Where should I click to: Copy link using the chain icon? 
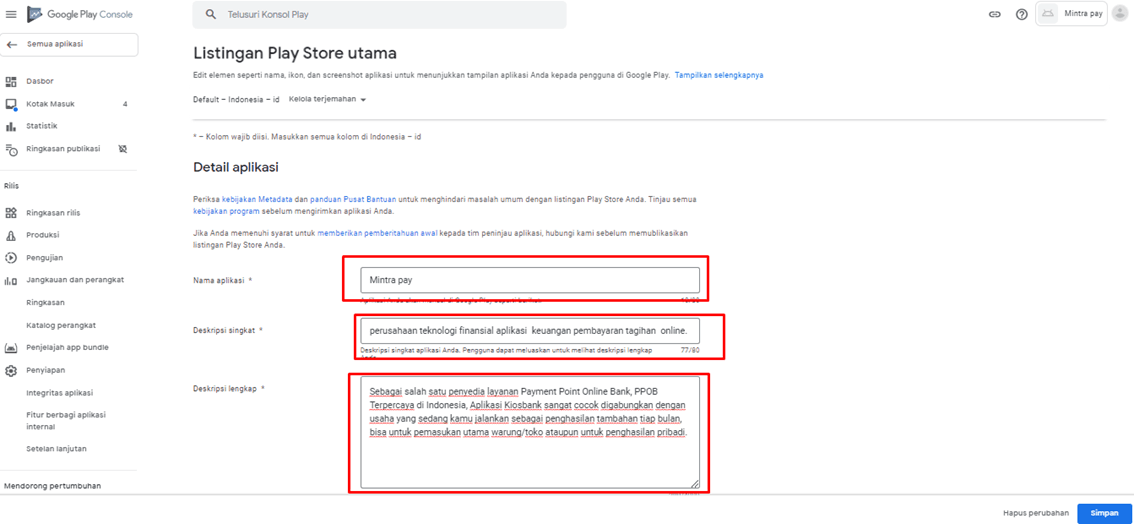[995, 14]
